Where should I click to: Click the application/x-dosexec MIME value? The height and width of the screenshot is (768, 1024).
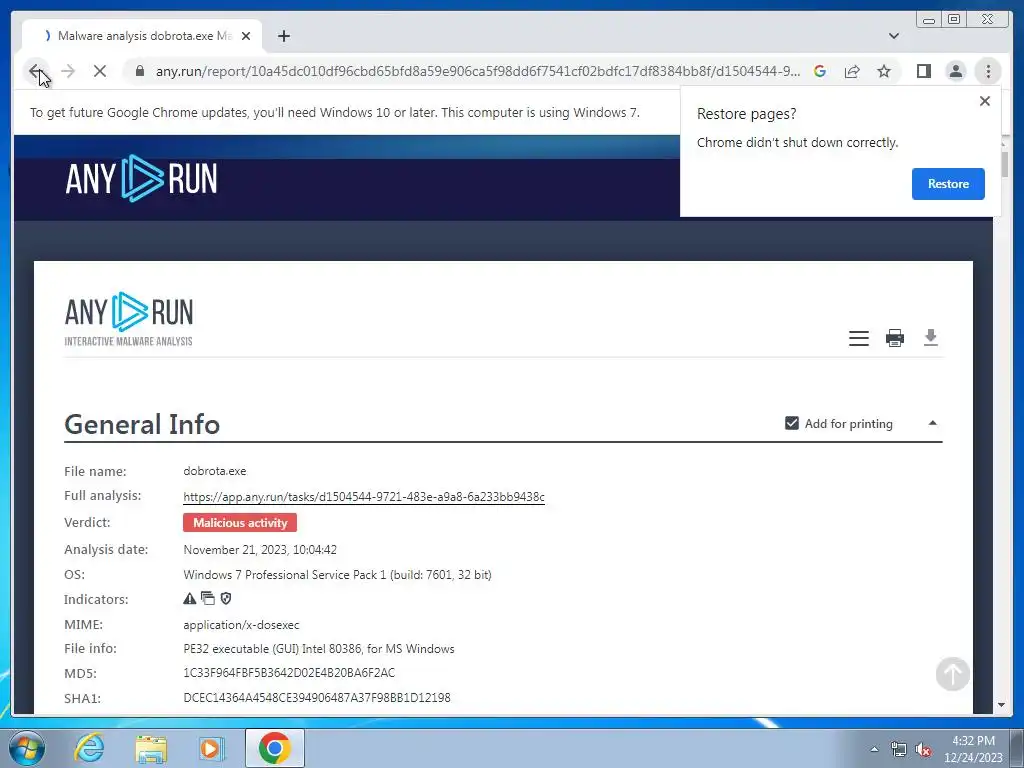tap(241, 625)
